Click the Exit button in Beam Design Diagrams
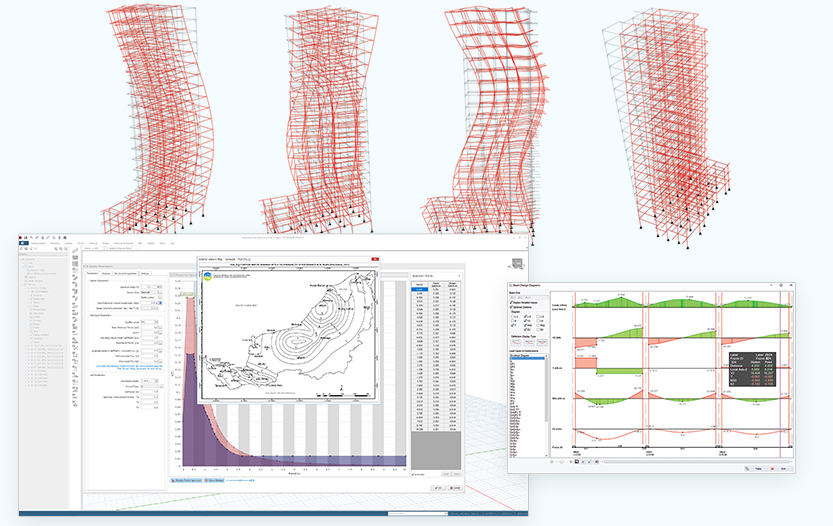 point(782,469)
